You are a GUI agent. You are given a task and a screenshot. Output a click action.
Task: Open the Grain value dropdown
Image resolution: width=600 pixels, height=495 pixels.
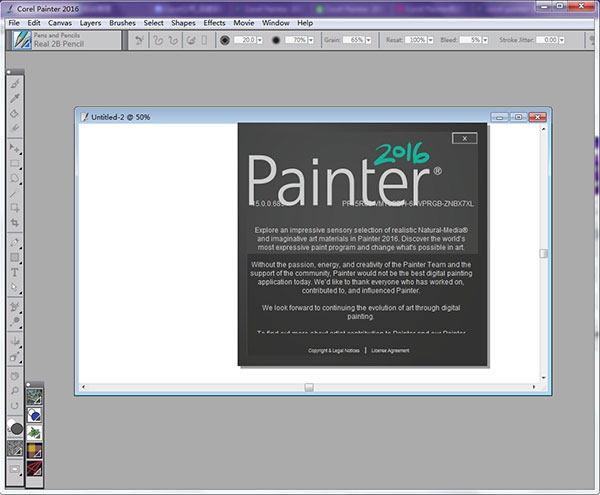click(368, 40)
